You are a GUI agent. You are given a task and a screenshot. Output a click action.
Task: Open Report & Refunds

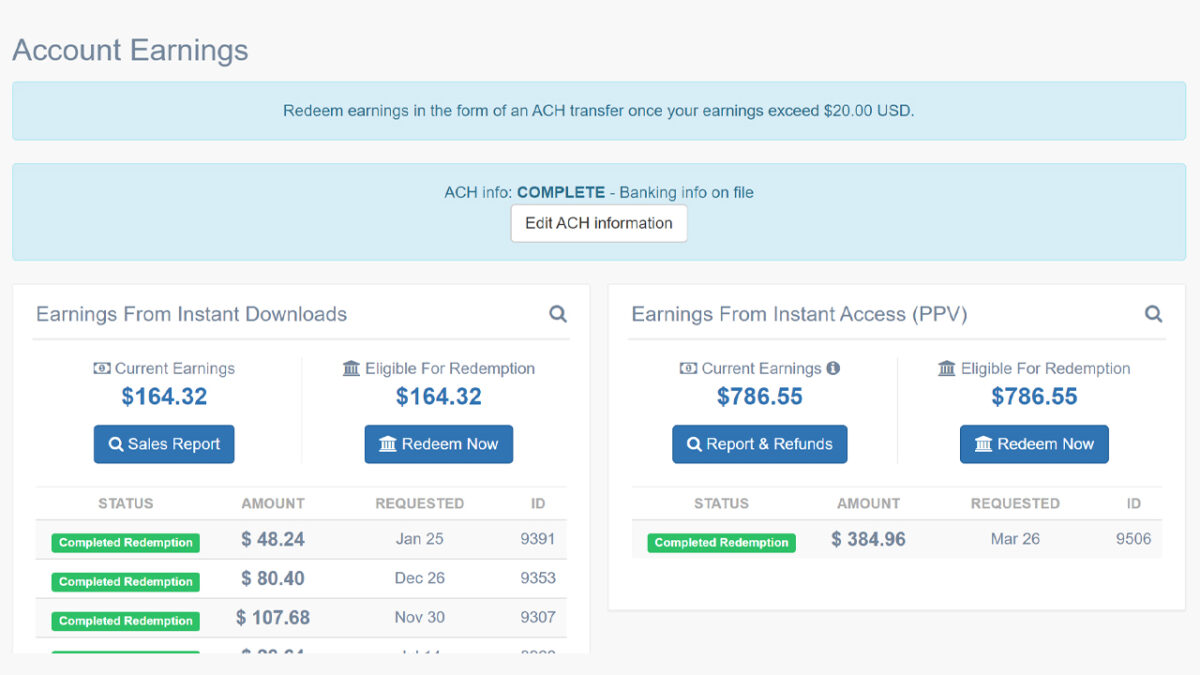point(759,444)
